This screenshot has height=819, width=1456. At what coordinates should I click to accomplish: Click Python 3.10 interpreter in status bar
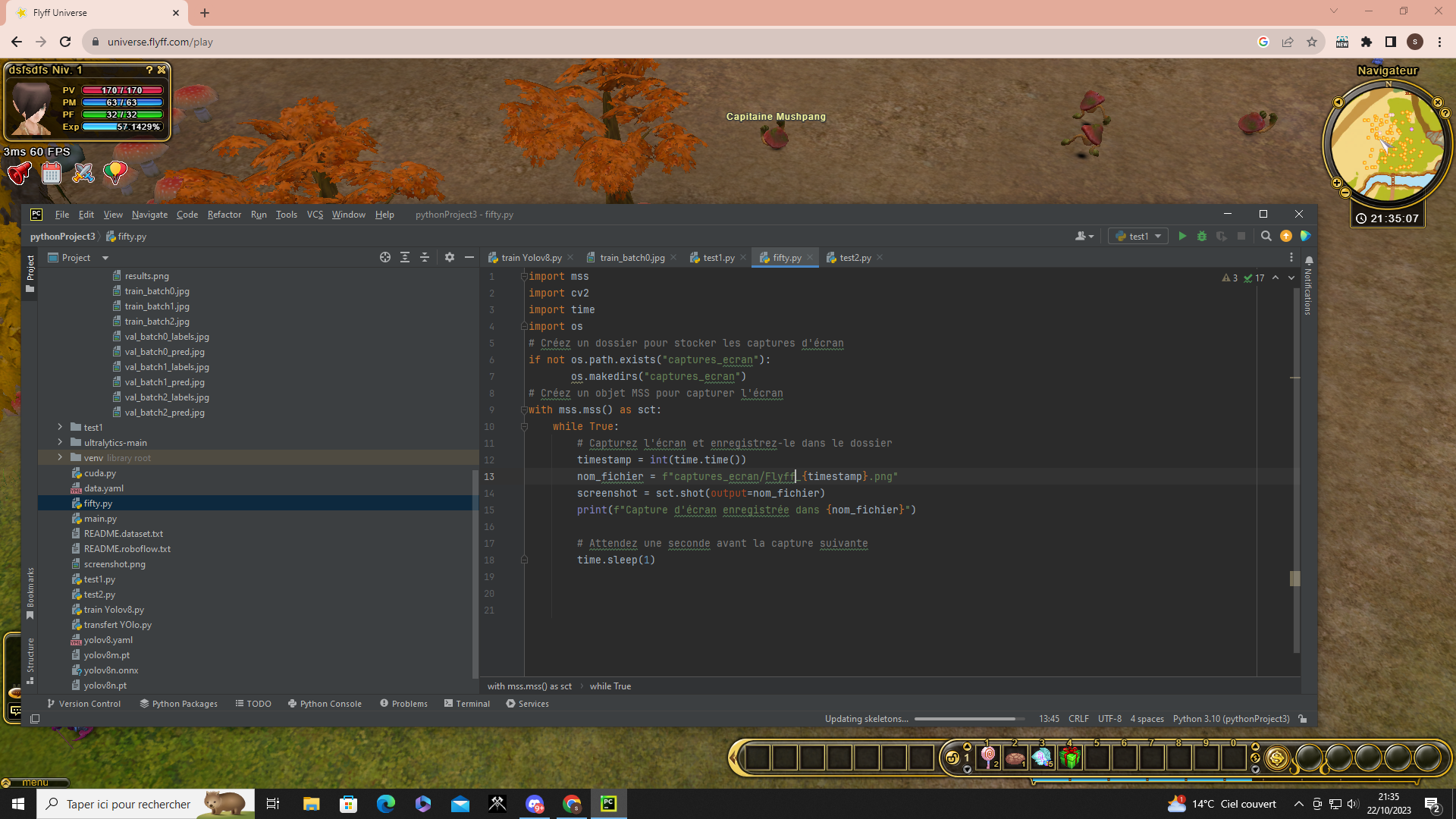pos(1231,719)
